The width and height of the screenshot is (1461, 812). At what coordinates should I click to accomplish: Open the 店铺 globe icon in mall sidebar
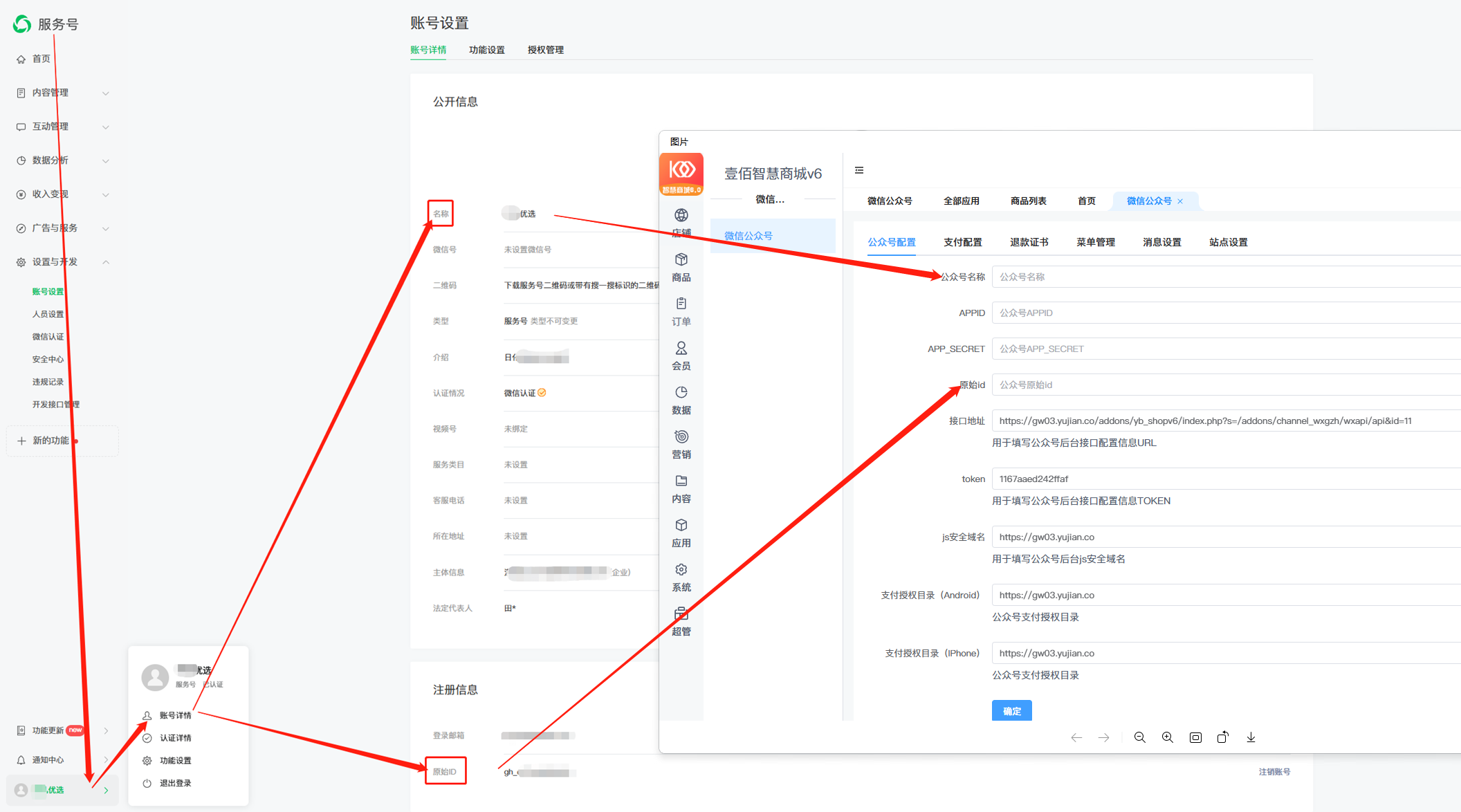point(681,215)
